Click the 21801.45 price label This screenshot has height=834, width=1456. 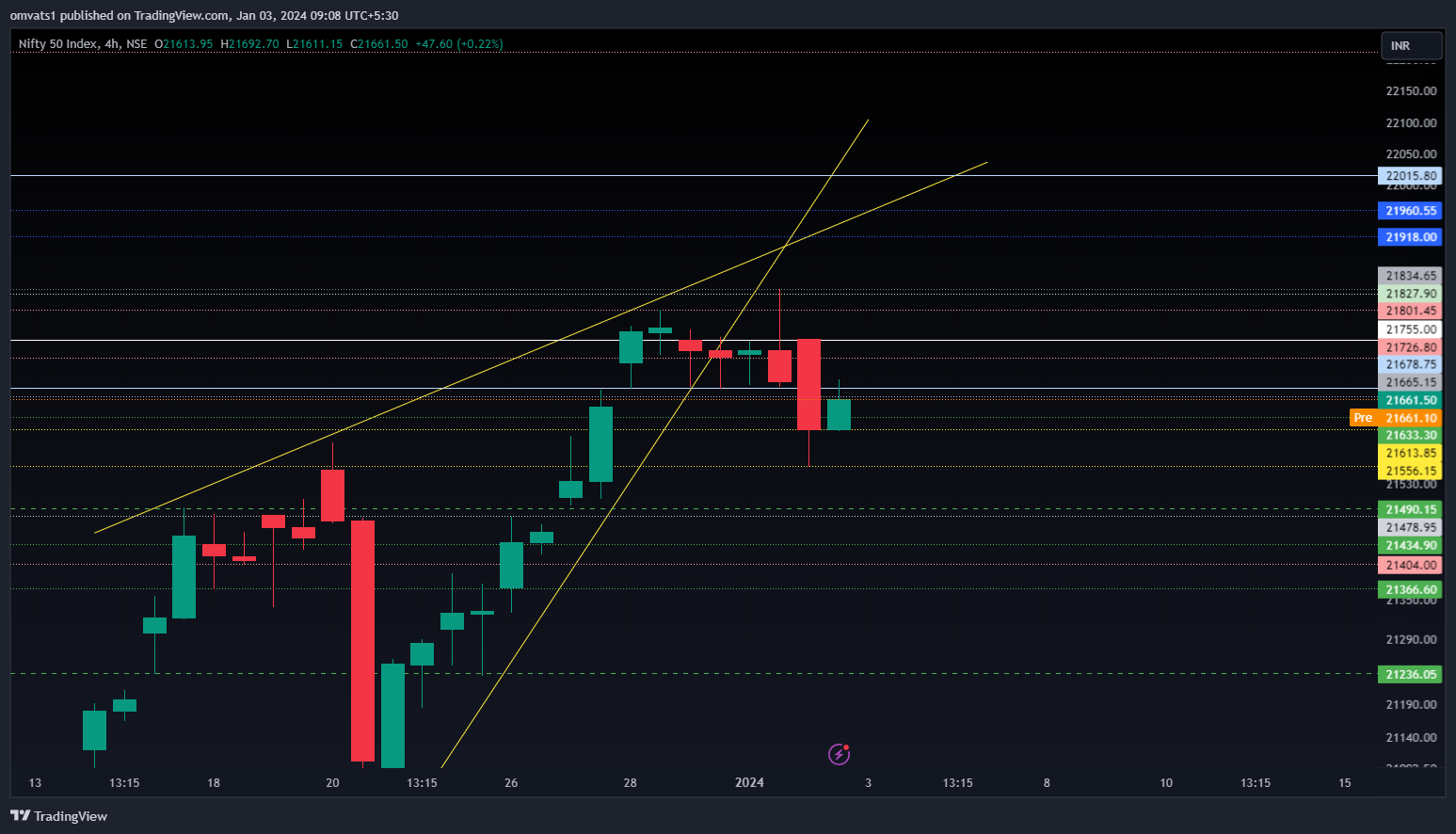(1410, 311)
